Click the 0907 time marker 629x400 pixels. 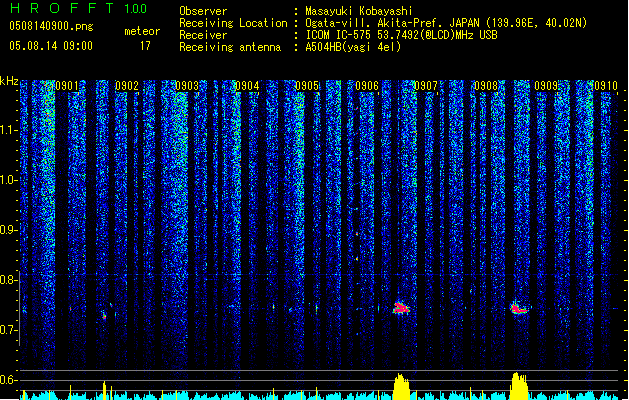point(426,86)
